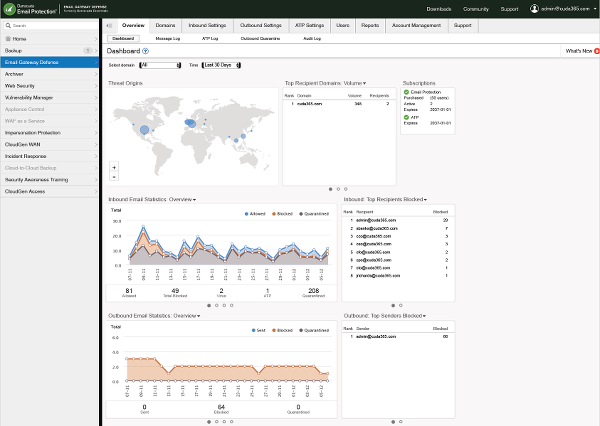Toggle the Blocked legend in outbound chart

click(x=282, y=330)
